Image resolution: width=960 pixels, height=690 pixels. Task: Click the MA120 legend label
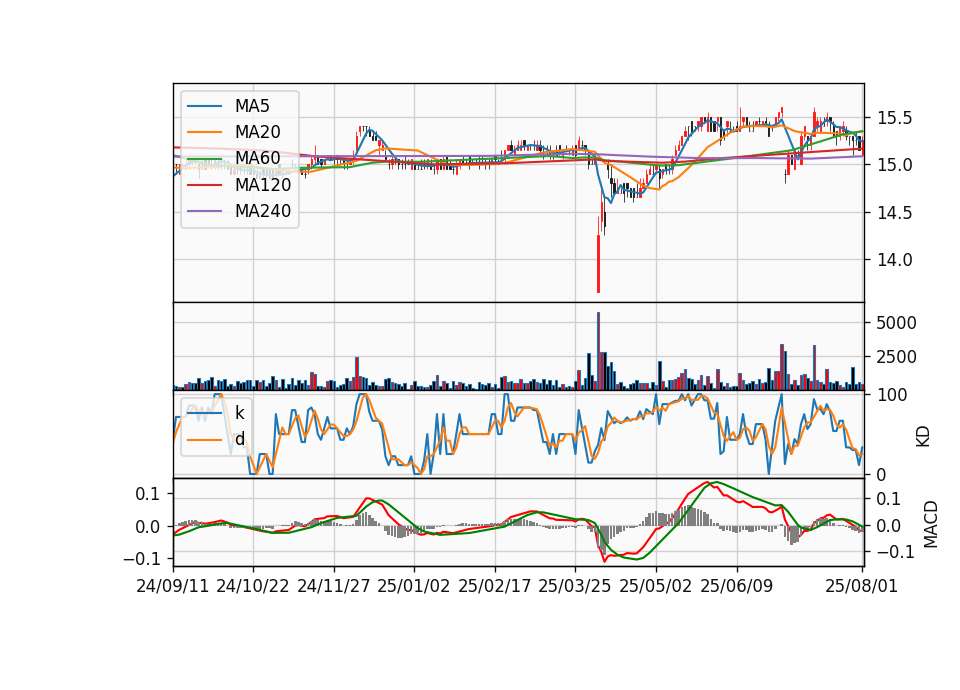click(263, 185)
